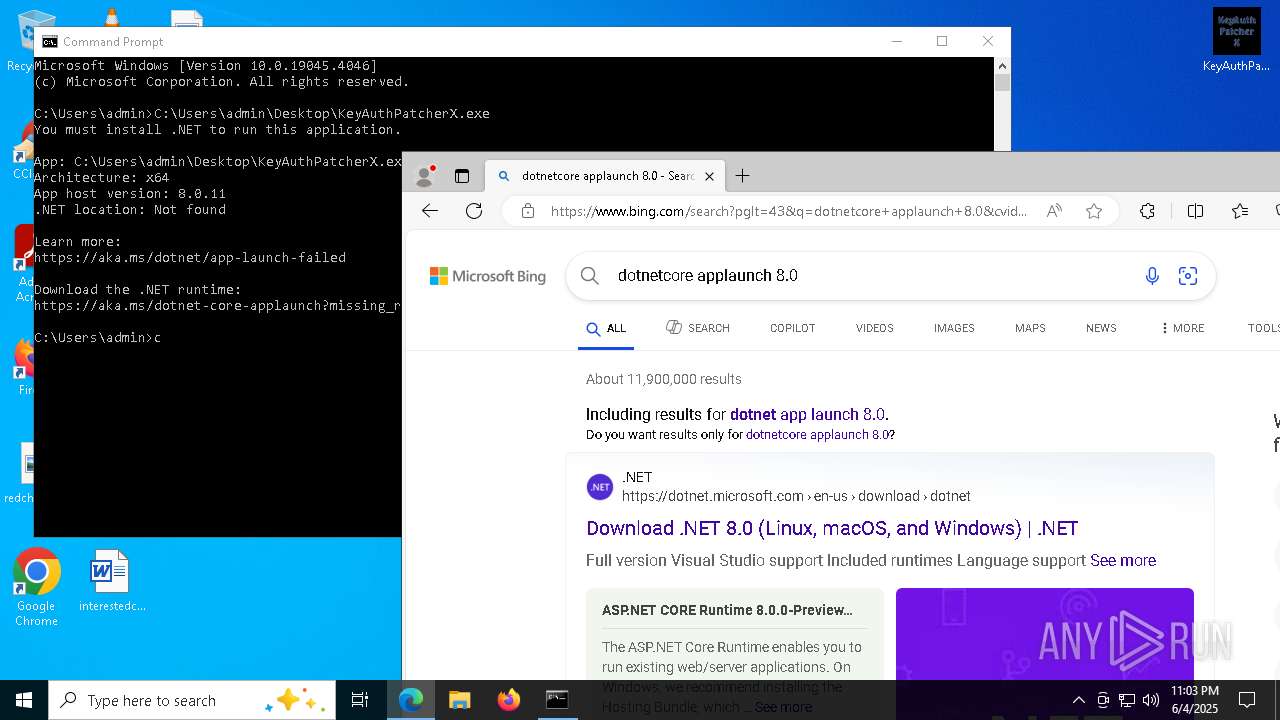Click the Microsoft Bing logo

488,276
